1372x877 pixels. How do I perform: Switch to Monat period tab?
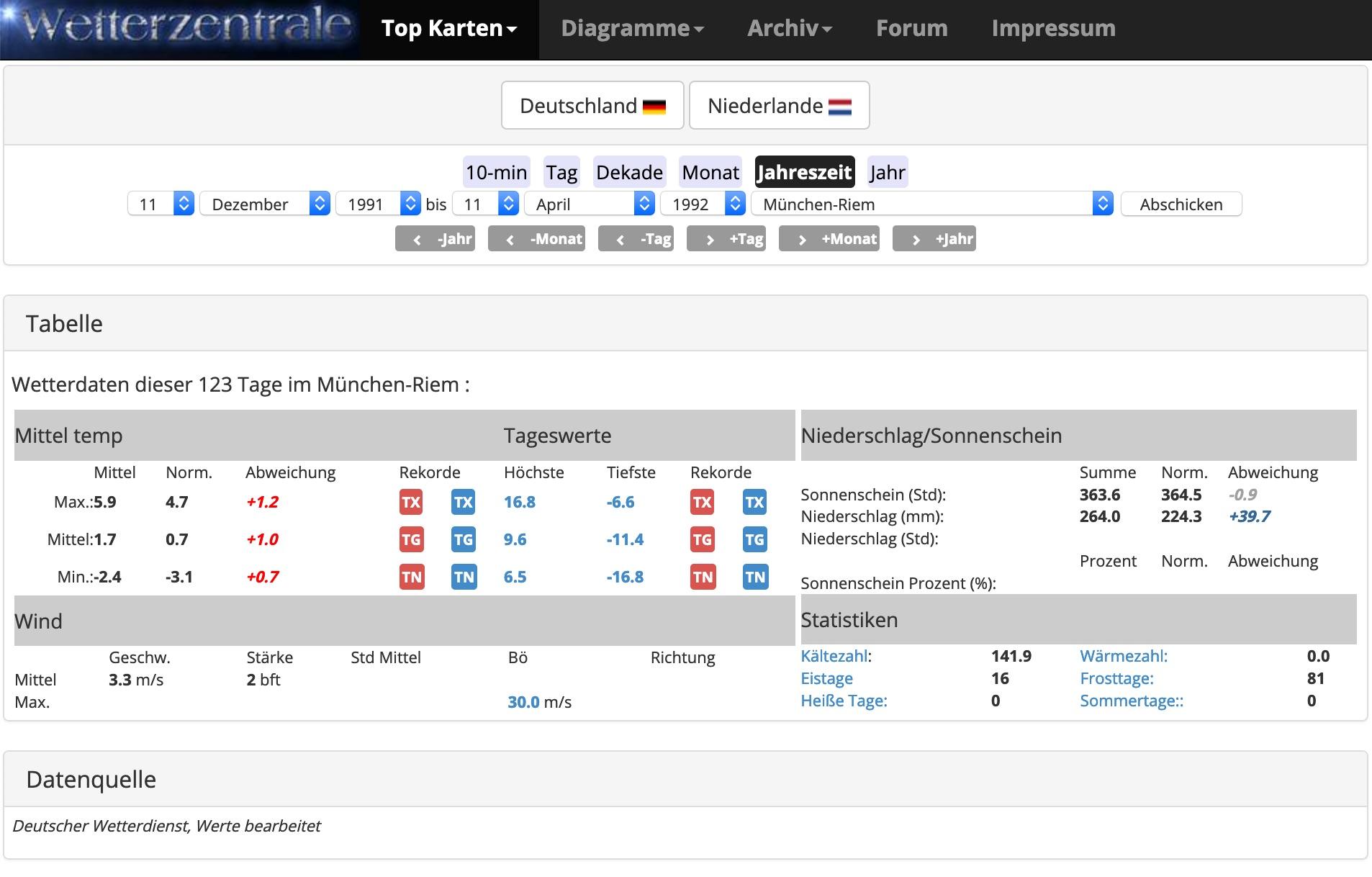tap(710, 172)
